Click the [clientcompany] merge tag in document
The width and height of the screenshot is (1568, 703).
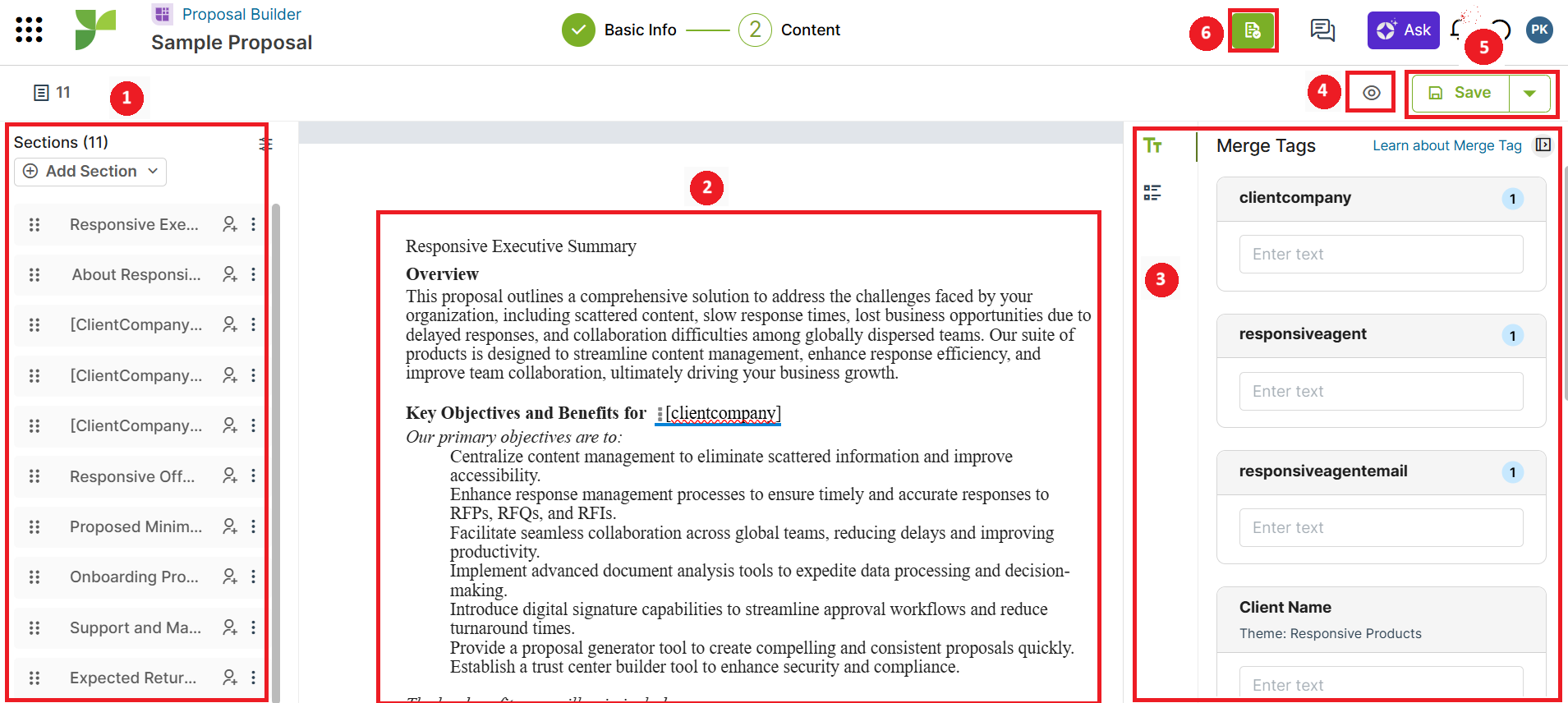(x=723, y=413)
